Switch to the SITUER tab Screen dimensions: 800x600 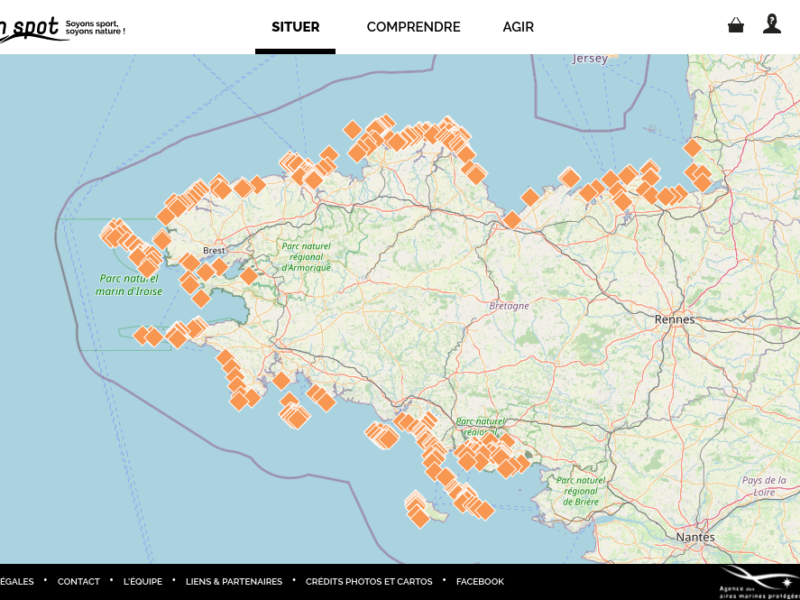295,27
